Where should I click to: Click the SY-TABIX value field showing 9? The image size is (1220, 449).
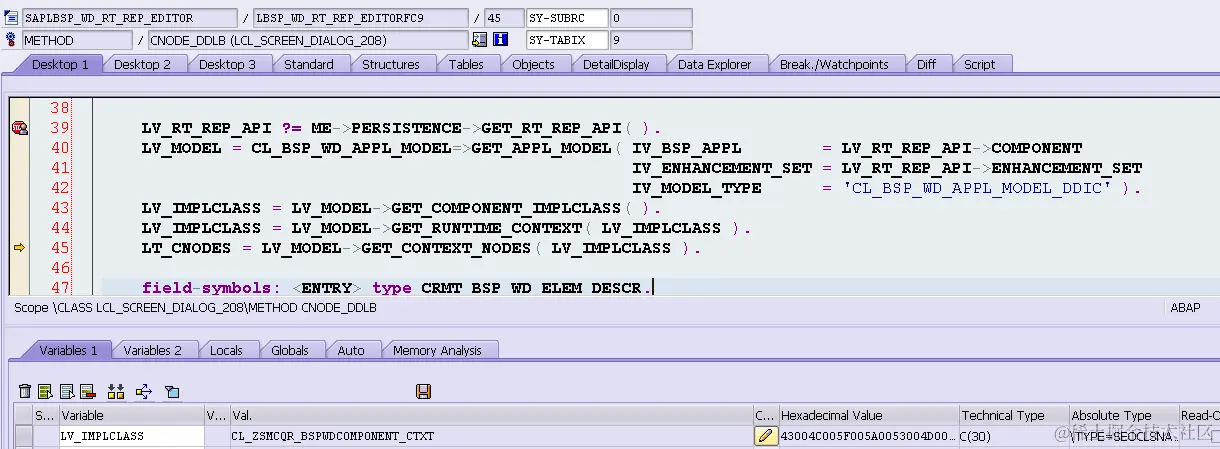pyautogui.click(x=651, y=40)
